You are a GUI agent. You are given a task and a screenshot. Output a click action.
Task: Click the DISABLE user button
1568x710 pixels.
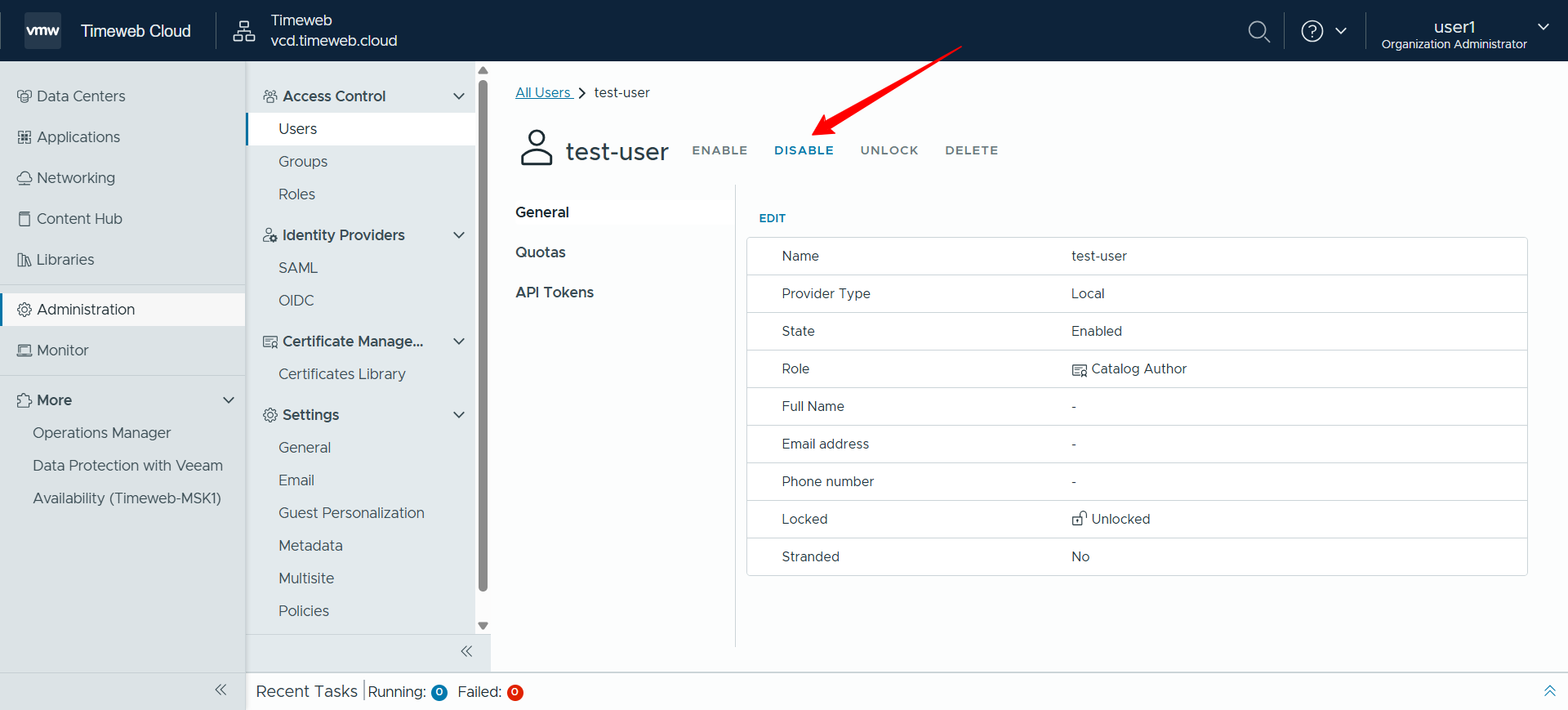(x=804, y=150)
